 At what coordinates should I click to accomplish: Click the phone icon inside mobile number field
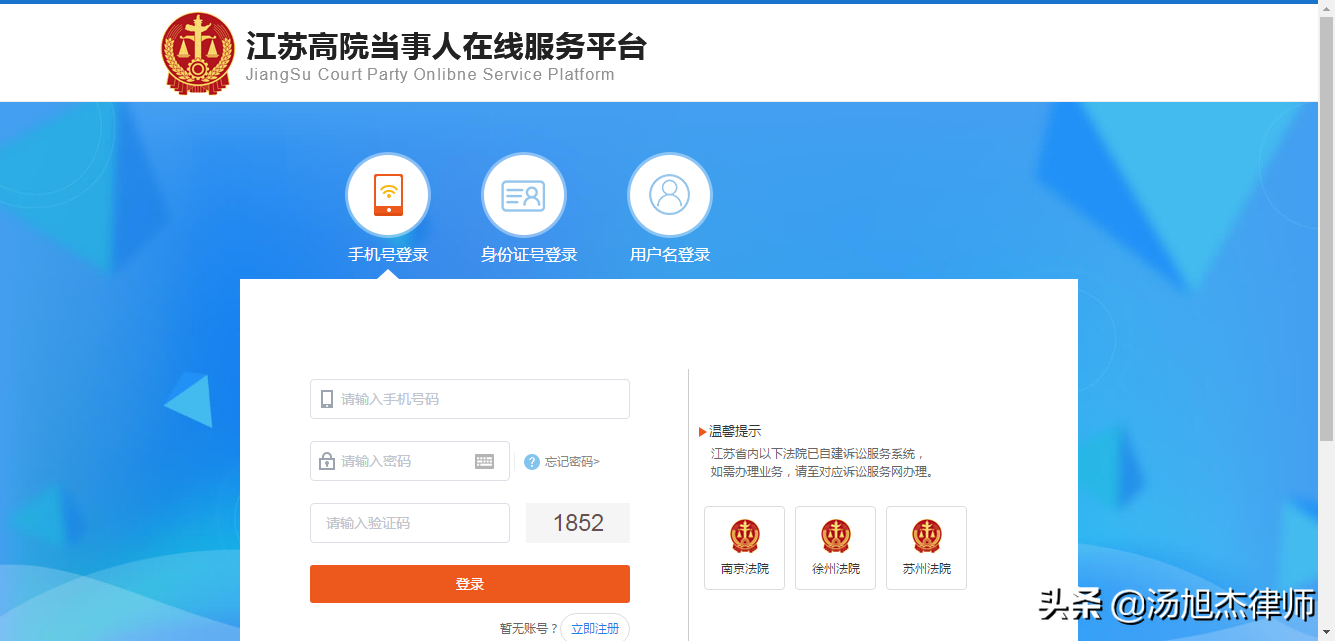(x=326, y=398)
